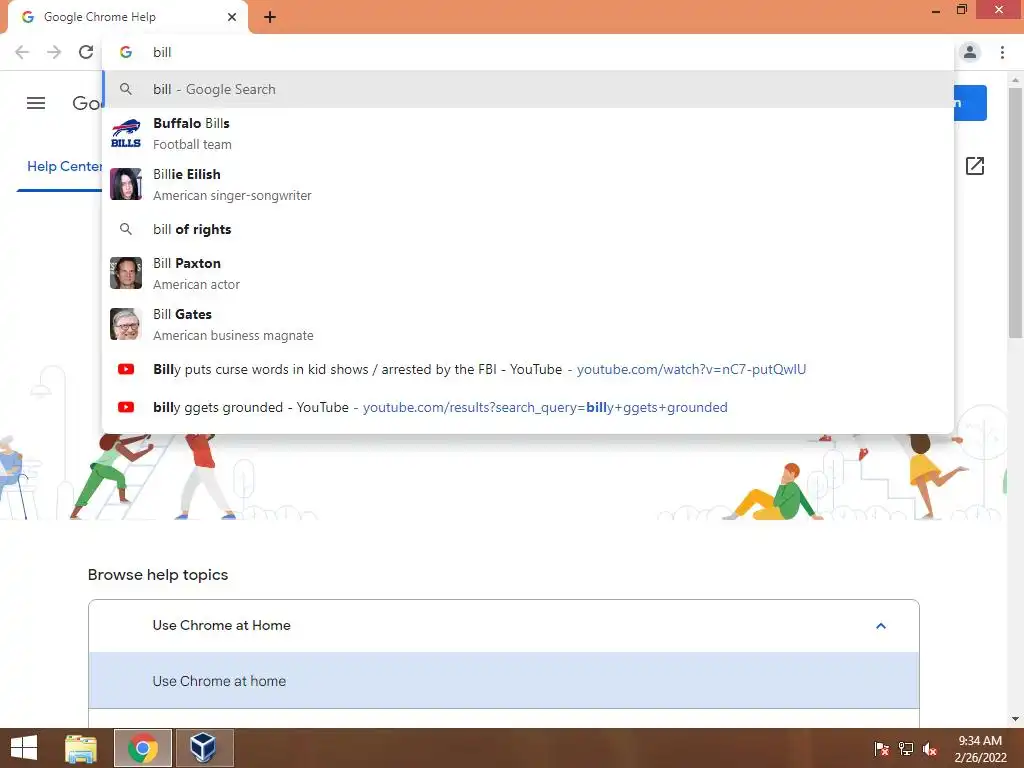Click the Action Center flag tray icon
The width and height of the screenshot is (1024, 768).
(x=881, y=748)
